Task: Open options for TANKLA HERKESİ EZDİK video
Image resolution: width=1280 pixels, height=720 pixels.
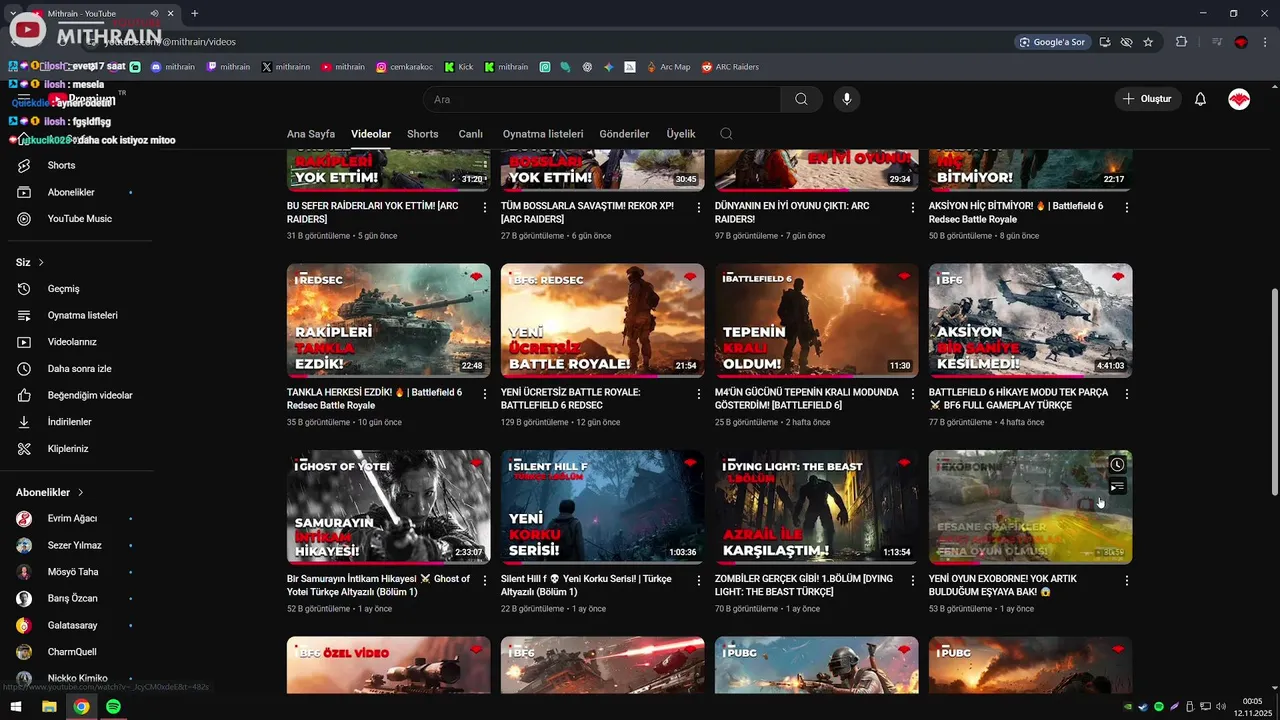Action: [x=485, y=394]
